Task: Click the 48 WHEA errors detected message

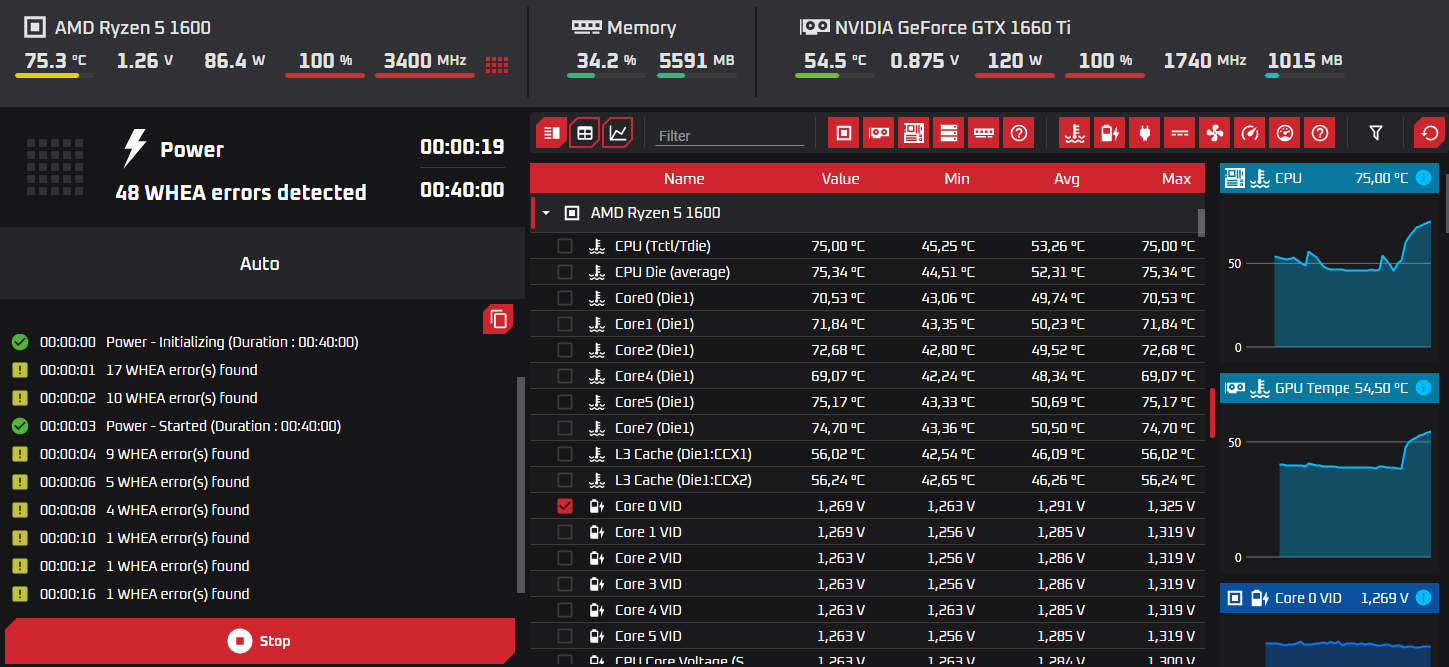Action: pyautogui.click(x=241, y=192)
